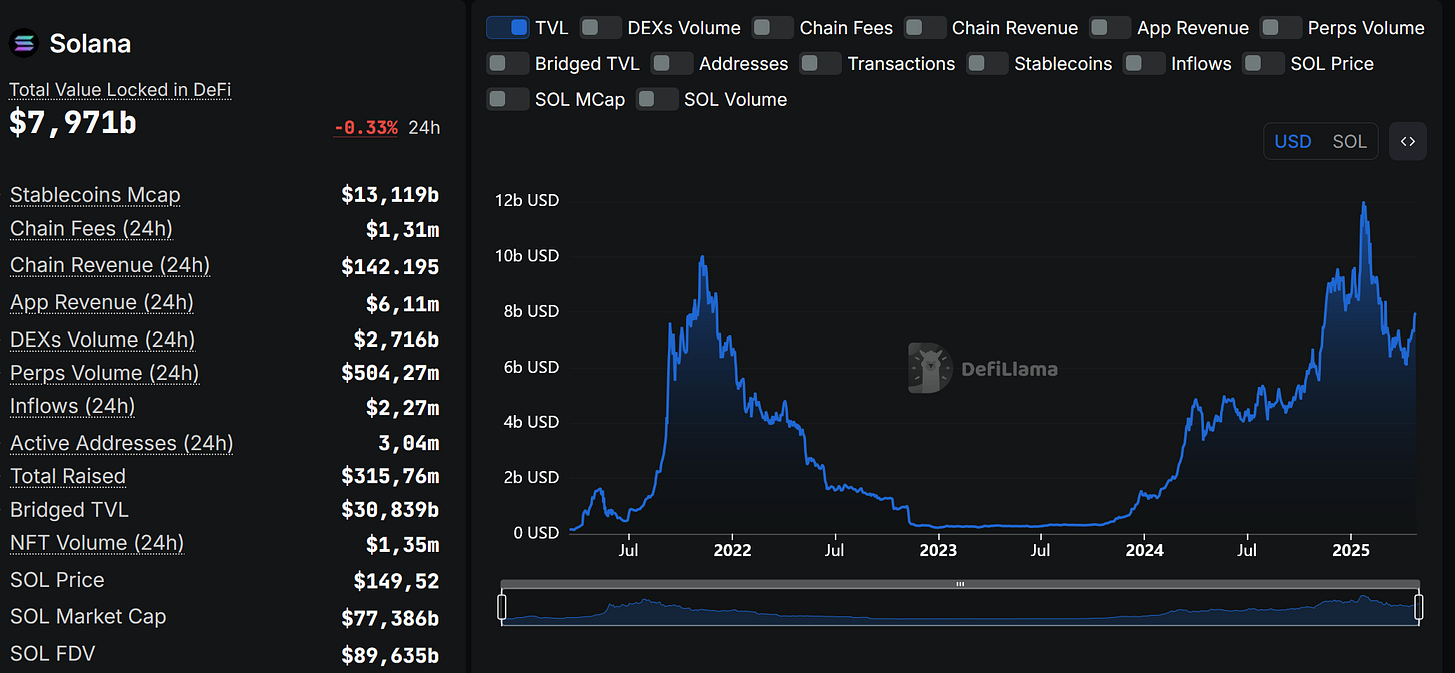Disable the TVL chart toggle
This screenshot has height=673, width=1455.
pyautogui.click(x=507, y=27)
